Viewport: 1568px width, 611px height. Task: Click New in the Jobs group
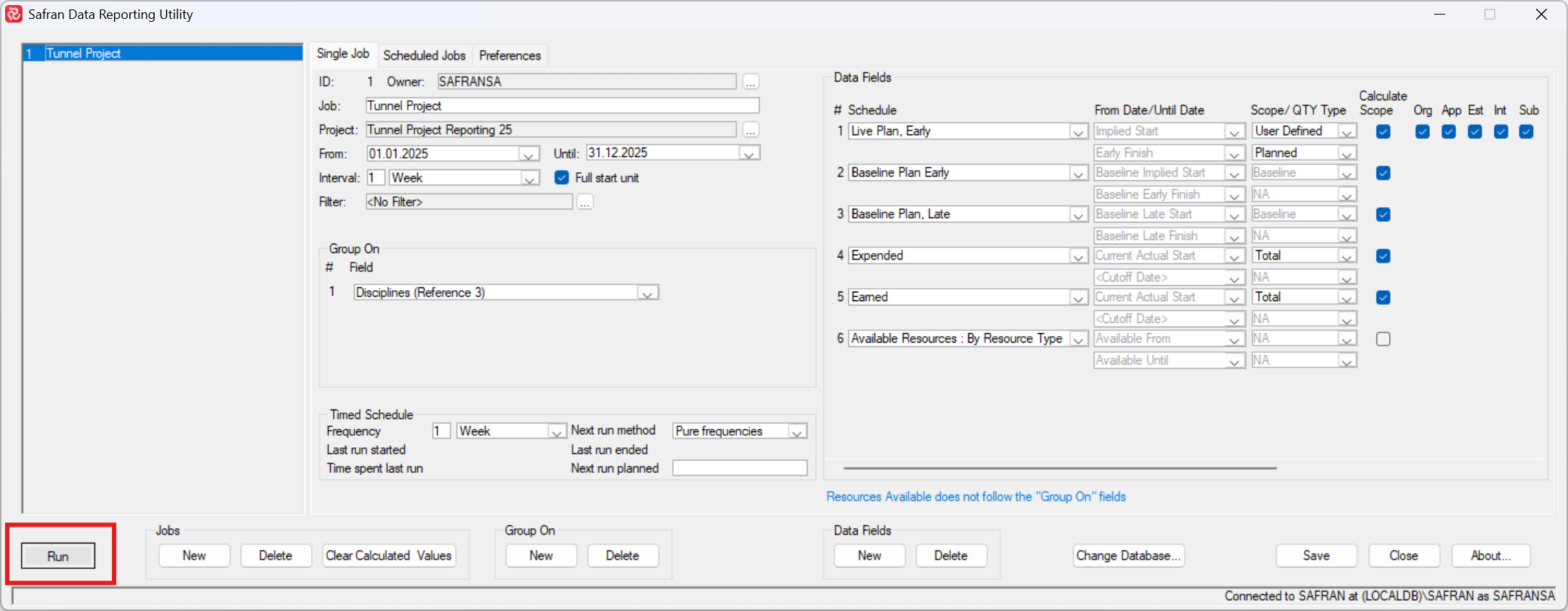click(194, 555)
